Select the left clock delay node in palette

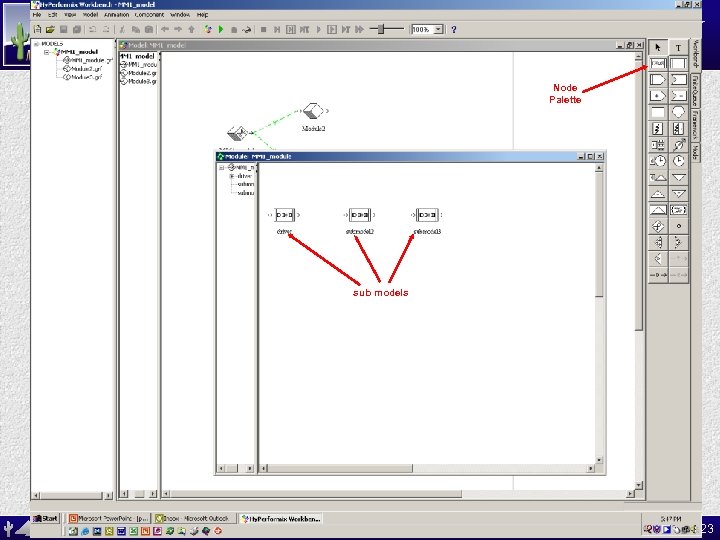coord(658,161)
